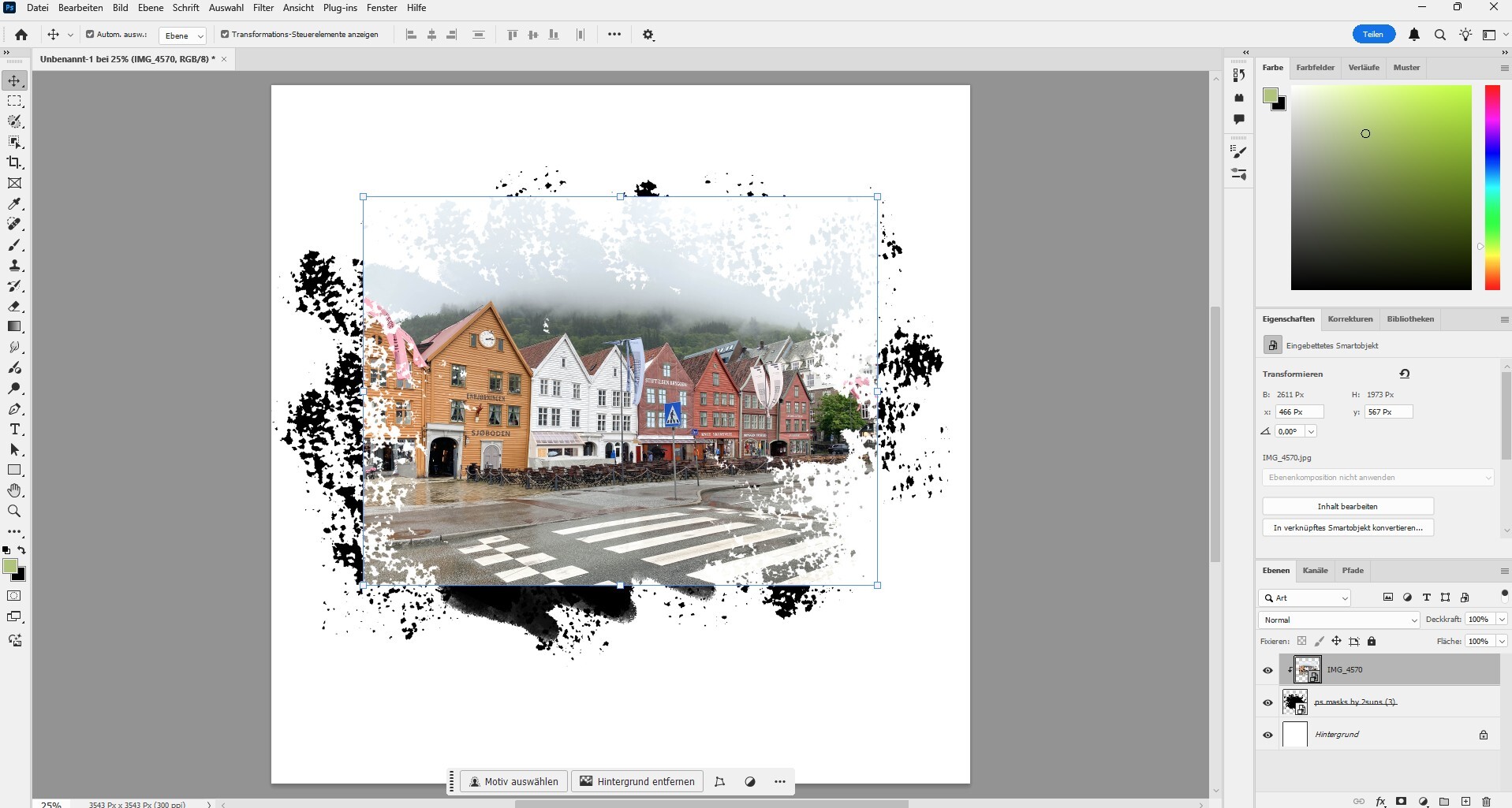Select the Eraser tool
Screen dimensions: 1512x808
point(14,307)
